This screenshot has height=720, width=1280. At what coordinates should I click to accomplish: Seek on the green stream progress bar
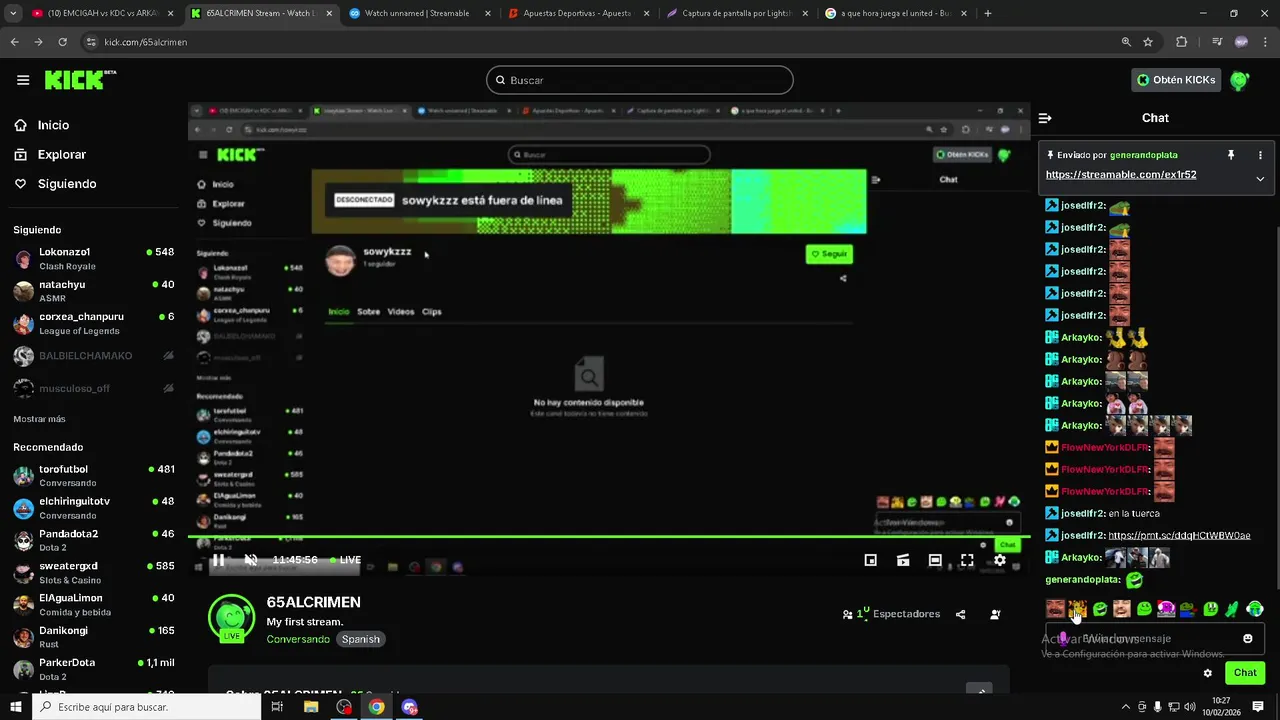(609, 538)
